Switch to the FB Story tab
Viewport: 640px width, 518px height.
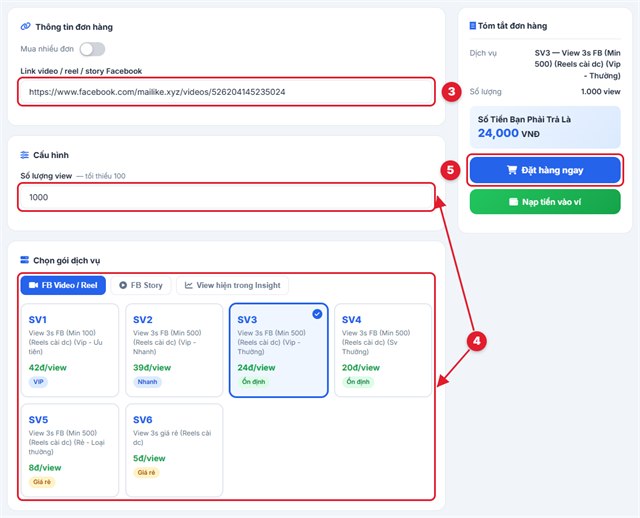coord(141,285)
